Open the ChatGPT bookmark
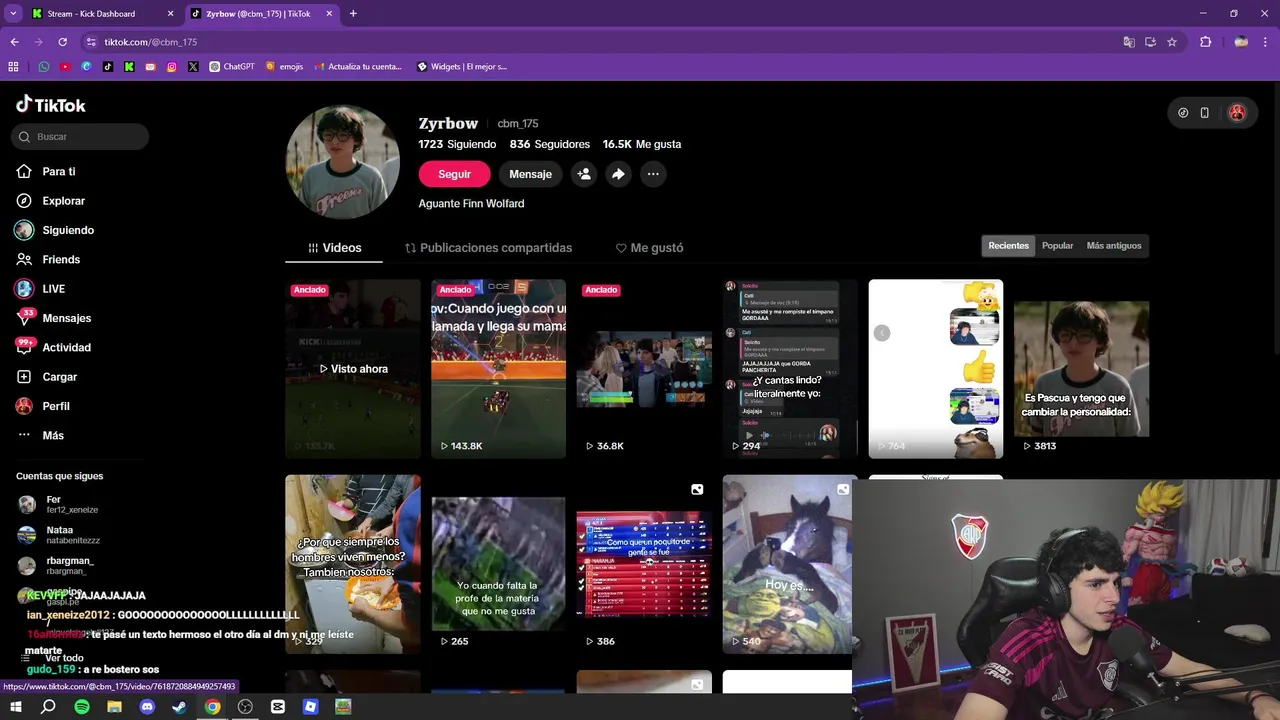Screen dimensions: 1280x720 tap(232, 67)
